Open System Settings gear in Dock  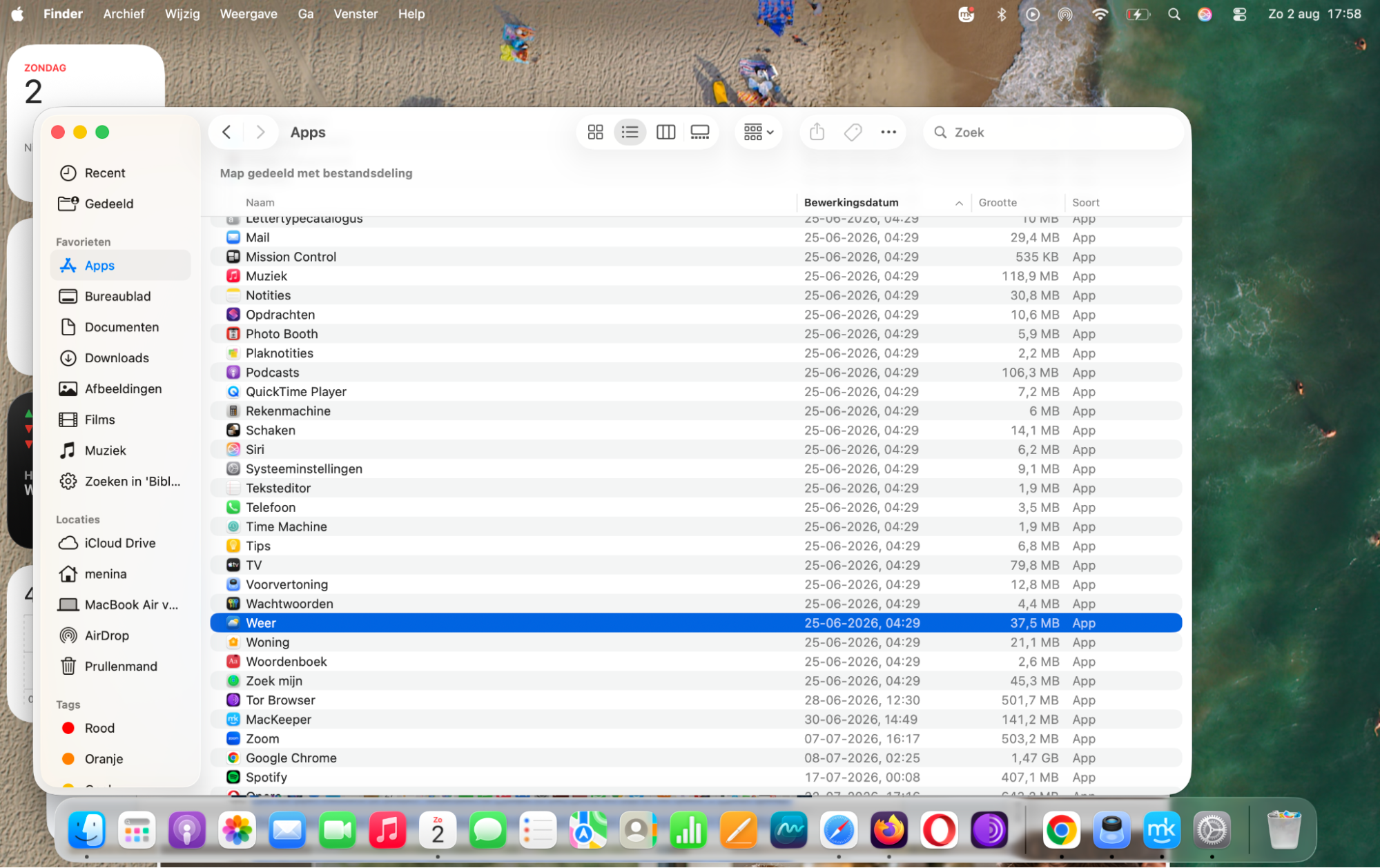pyautogui.click(x=1212, y=830)
